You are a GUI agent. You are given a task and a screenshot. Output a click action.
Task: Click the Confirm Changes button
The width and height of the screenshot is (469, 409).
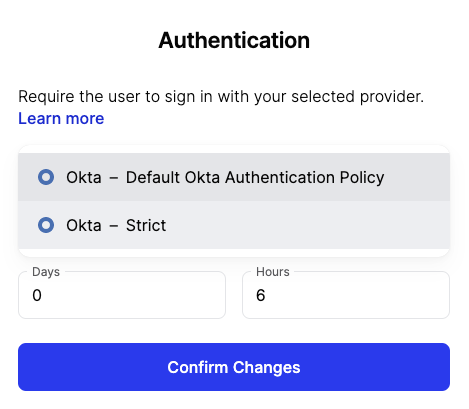pyautogui.click(x=234, y=367)
